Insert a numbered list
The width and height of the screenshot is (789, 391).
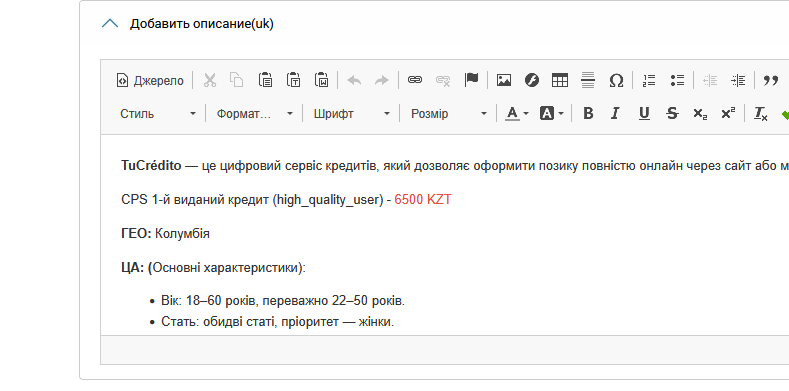tap(649, 80)
